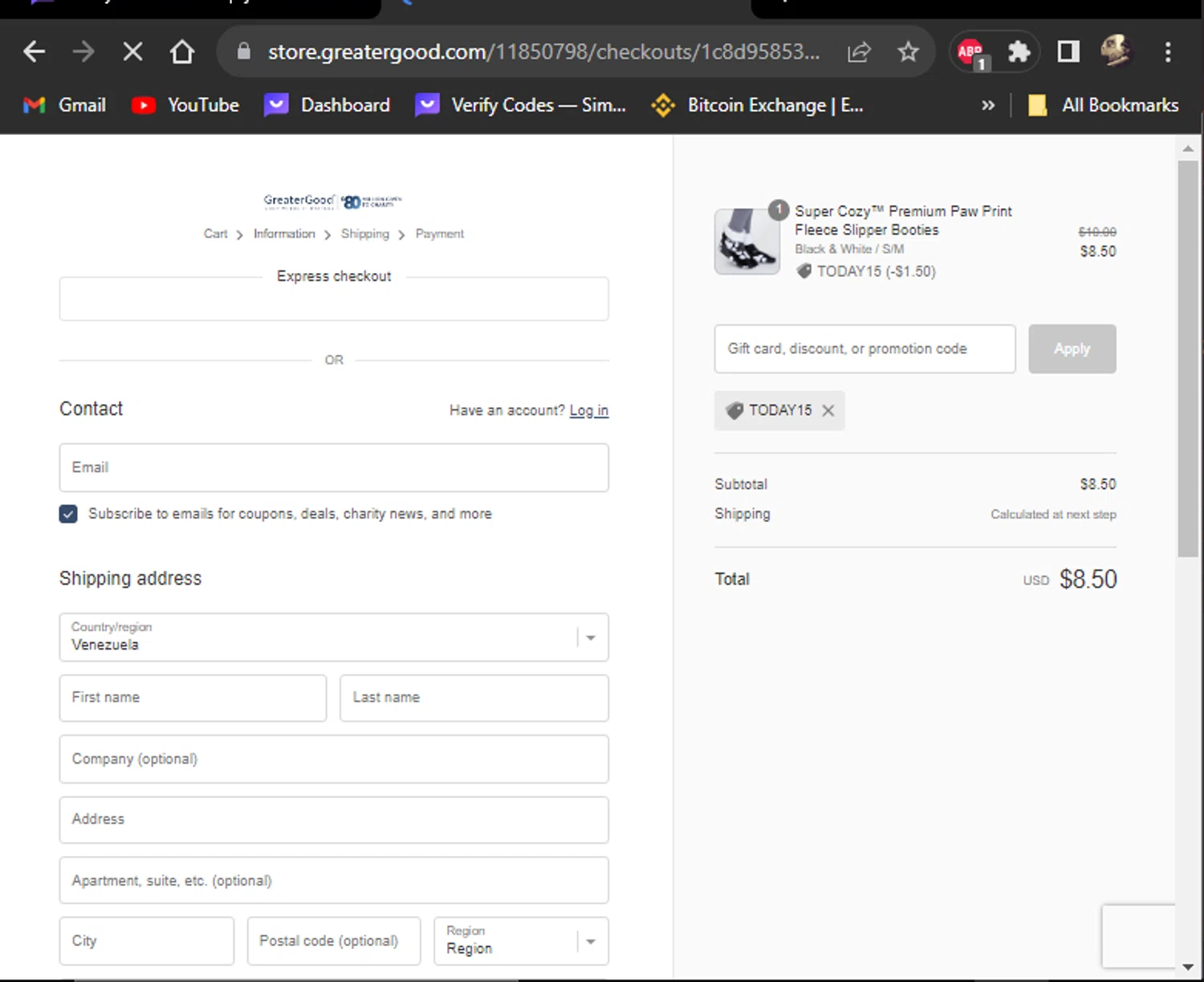Click the scrollbar up arrow
Viewport: 1204px width, 982px height.
click(1188, 149)
